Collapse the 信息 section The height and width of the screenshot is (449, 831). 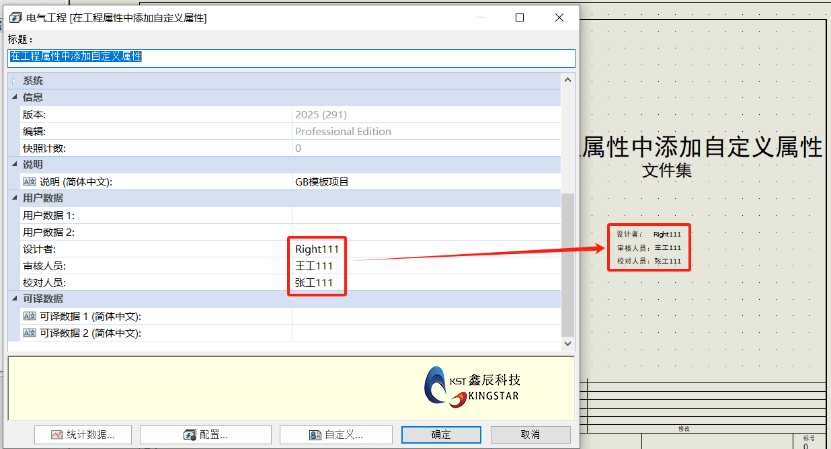tap(14, 97)
